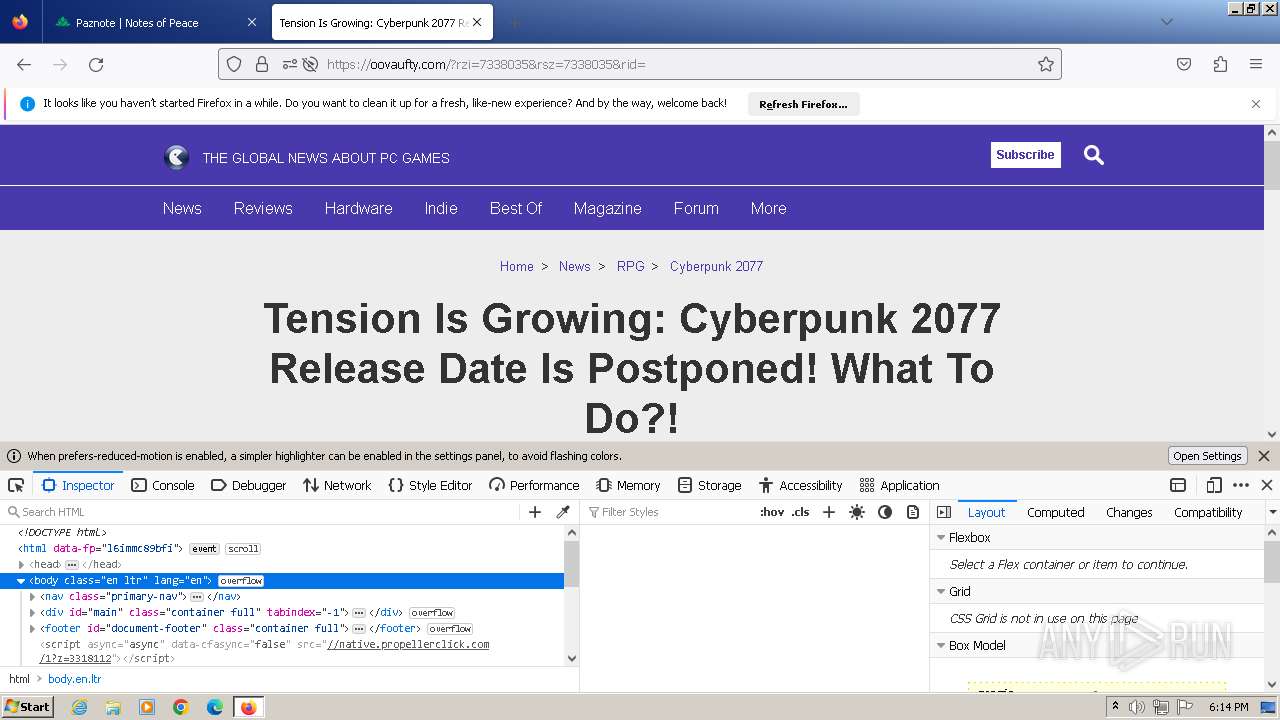Show more sidebar tabs dropdown arrow

coord(1272,512)
